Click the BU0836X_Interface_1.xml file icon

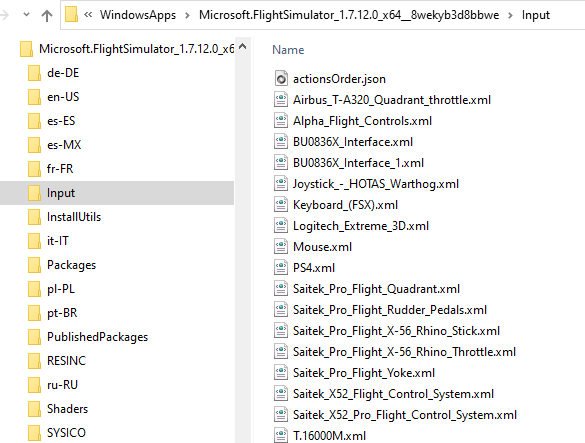click(x=281, y=163)
